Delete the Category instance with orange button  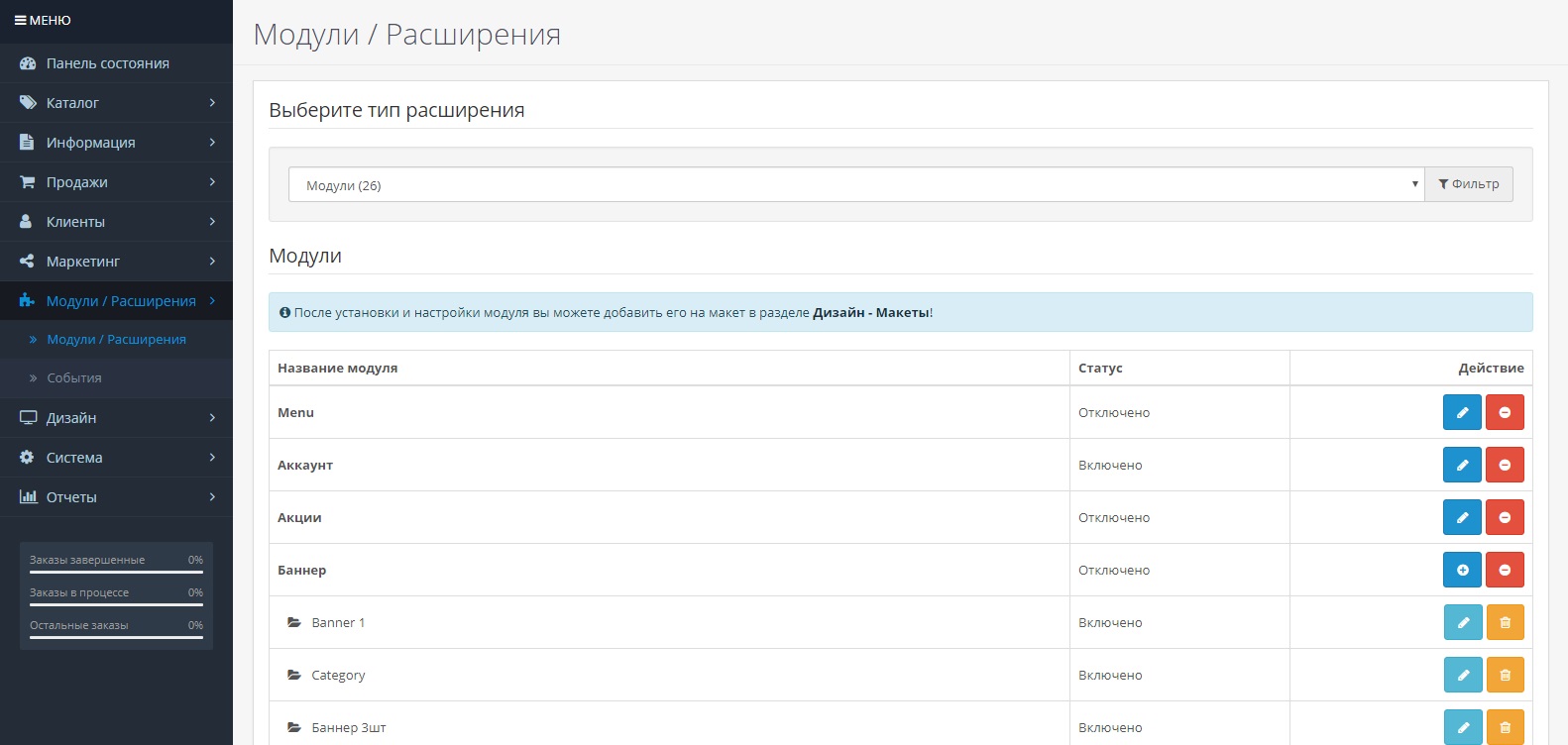[1504, 675]
